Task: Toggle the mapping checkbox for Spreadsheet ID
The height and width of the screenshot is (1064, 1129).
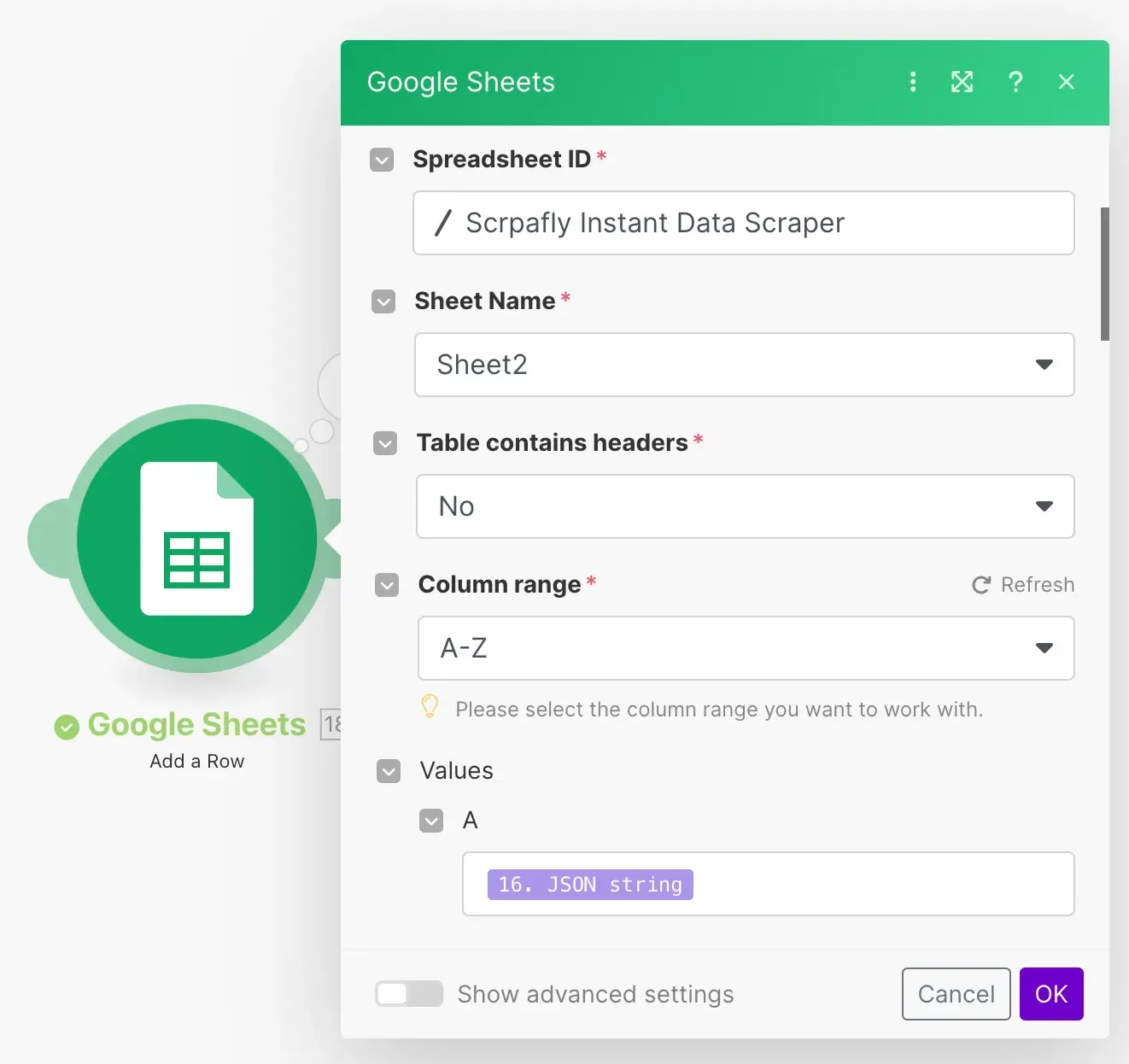Action: pyautogui.click(x=382, y=160)
